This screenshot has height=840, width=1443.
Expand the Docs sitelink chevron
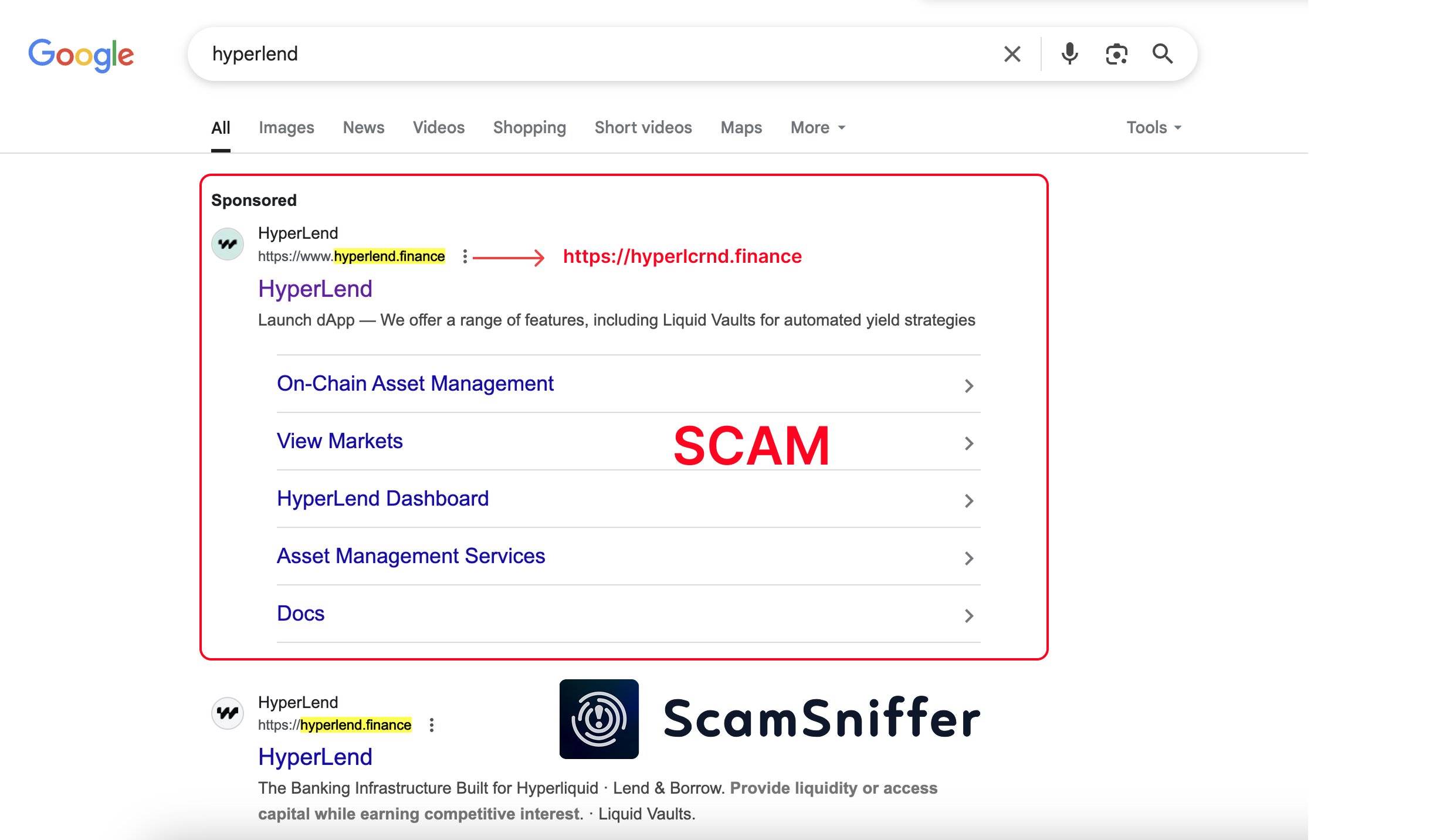point(969,616)
